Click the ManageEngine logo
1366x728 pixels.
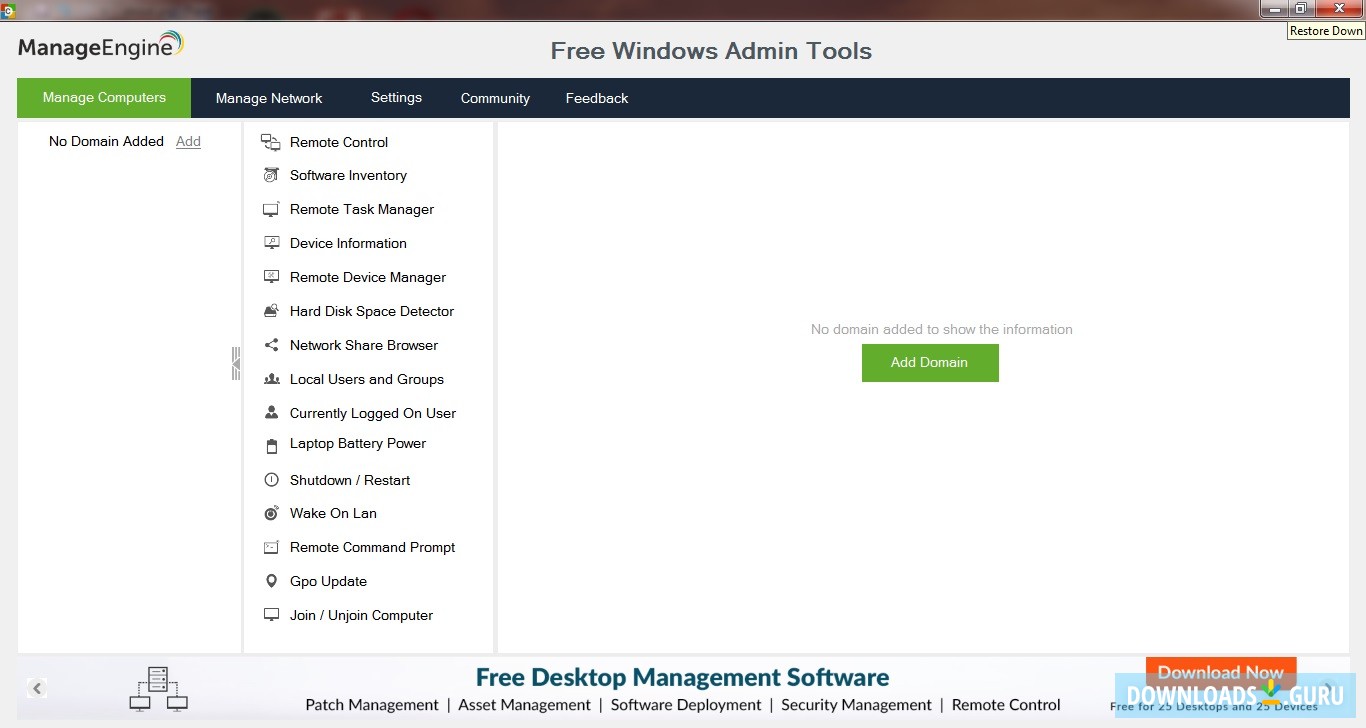pyautogui.click(x=101, y=46)
